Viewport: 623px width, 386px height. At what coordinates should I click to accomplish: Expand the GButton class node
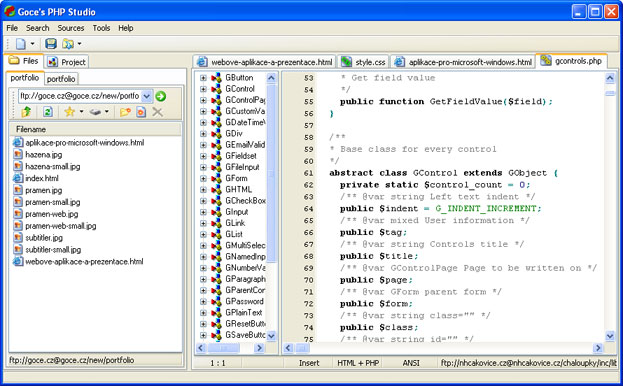coord(203,78)
